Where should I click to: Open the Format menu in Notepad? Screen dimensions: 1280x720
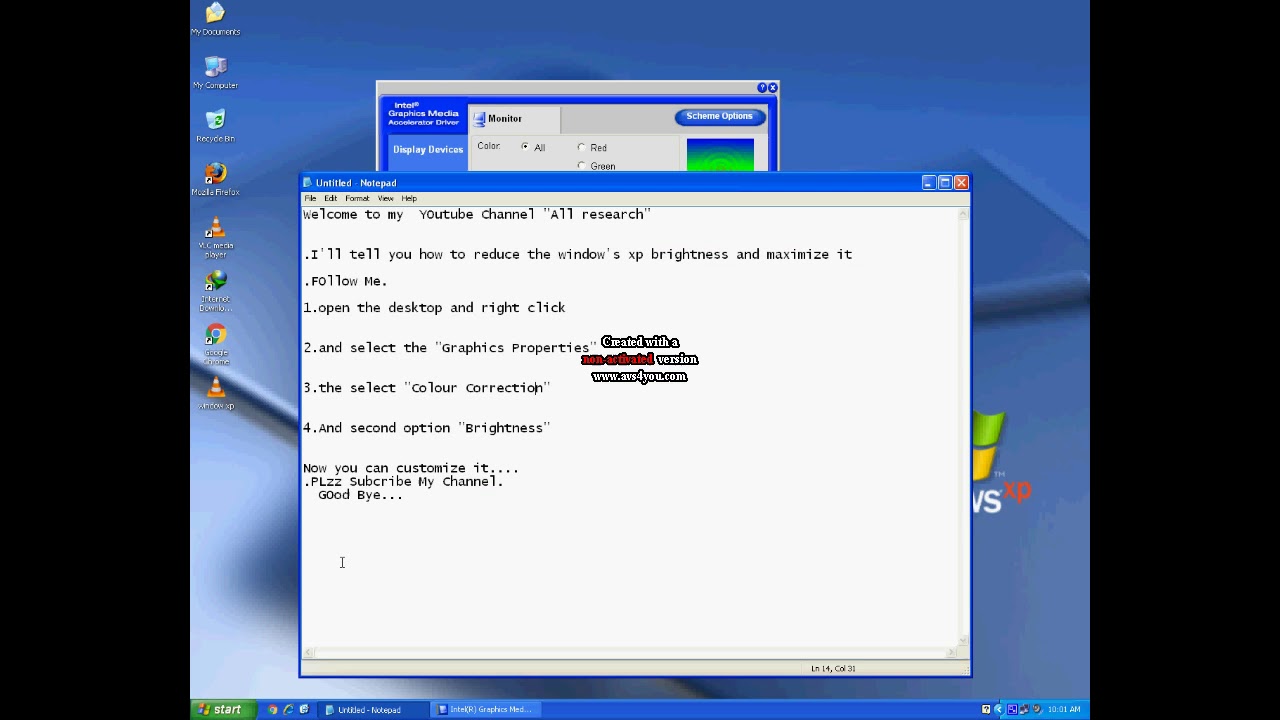point(357,198)
